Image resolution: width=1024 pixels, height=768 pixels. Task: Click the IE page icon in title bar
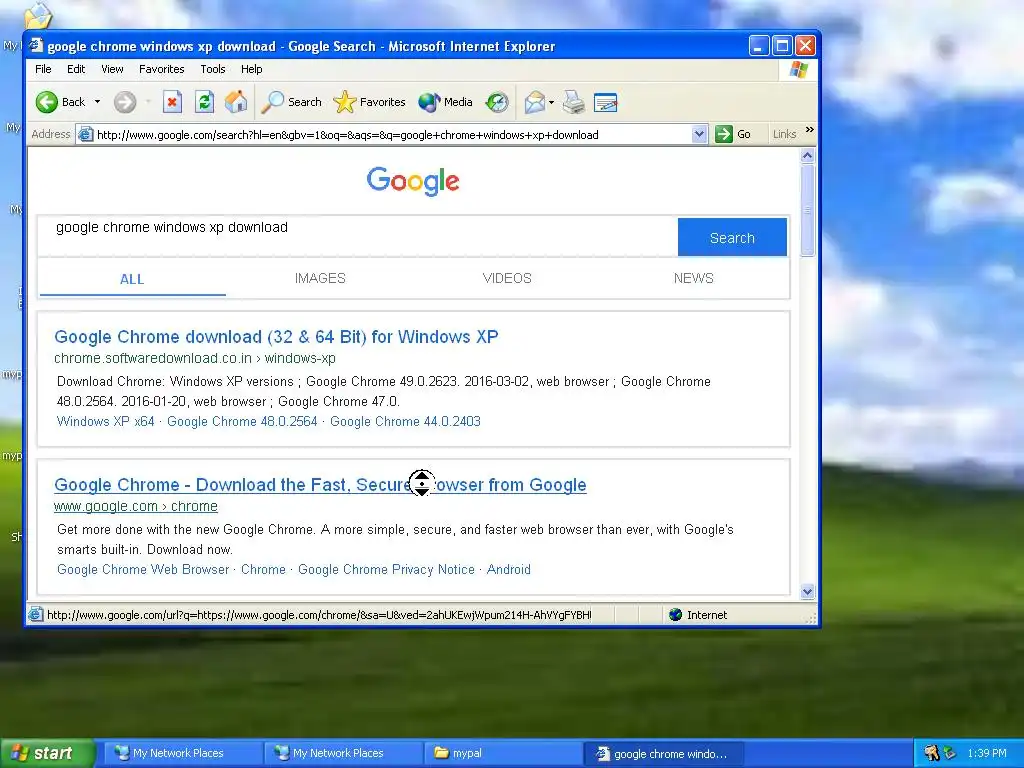coord(36,45)
